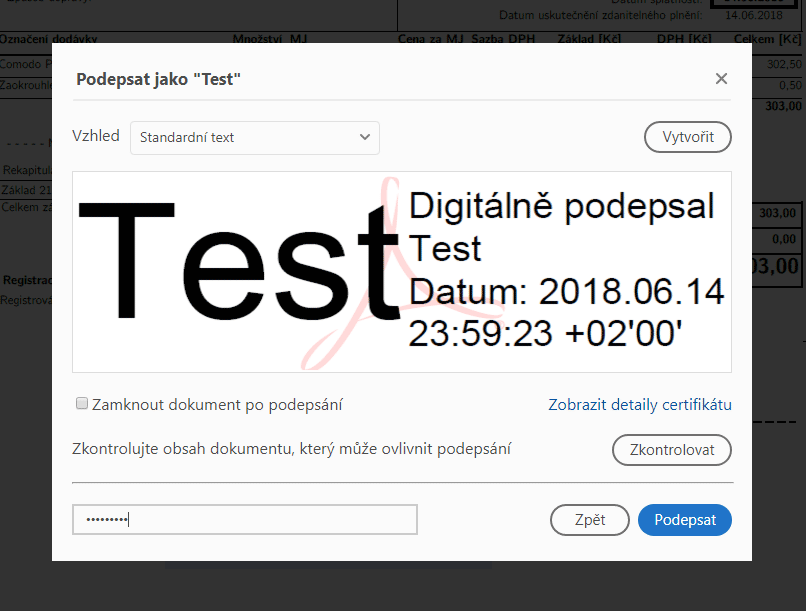The image size is (806, 611).
Task: Confirm signing with the Podepsat button
Action: tap(685, 520)
